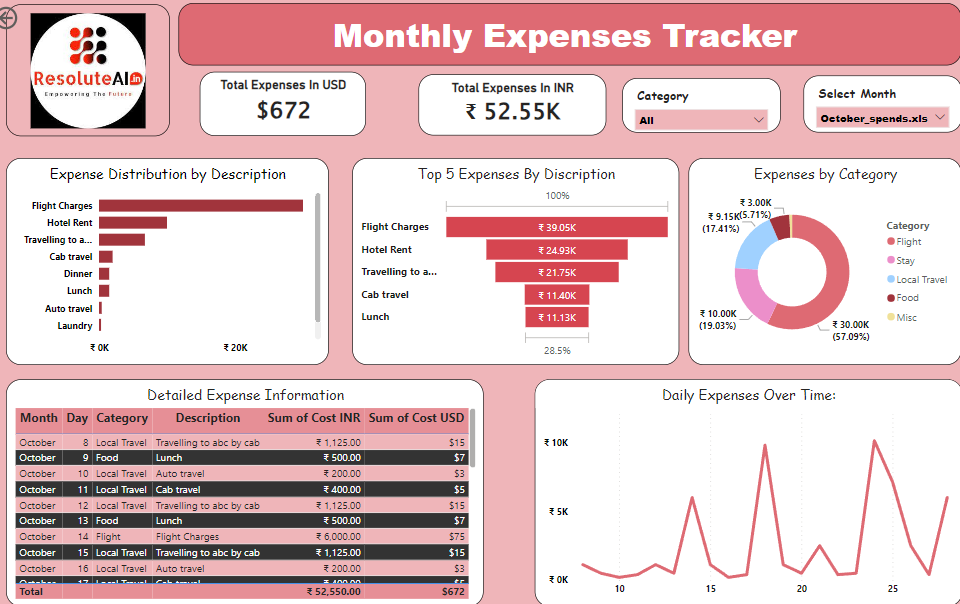Expand the Category chevron arrow
Viewport: 960px width, 604px height.
pyautogui.click(x=758, y=120)
